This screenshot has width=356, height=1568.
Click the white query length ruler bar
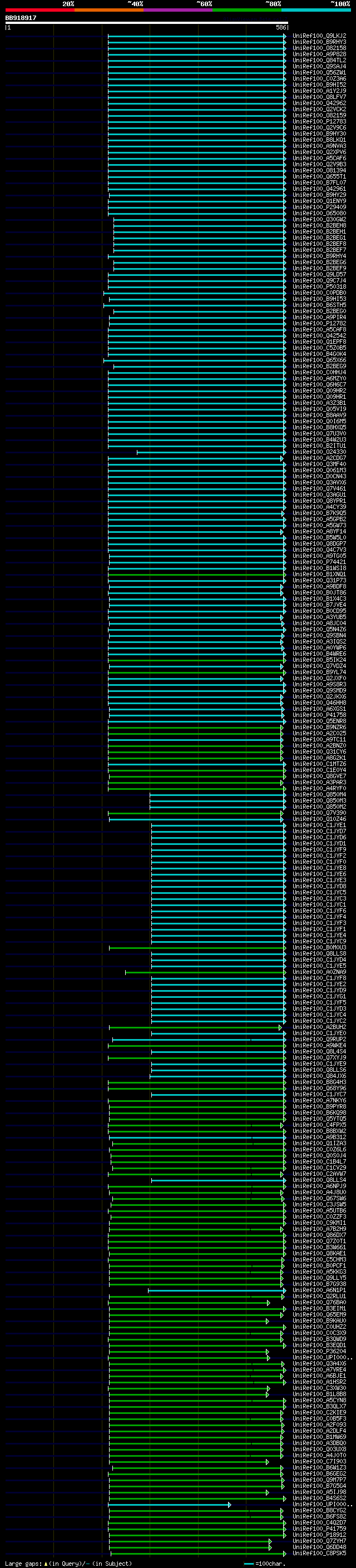coord(146,23)
